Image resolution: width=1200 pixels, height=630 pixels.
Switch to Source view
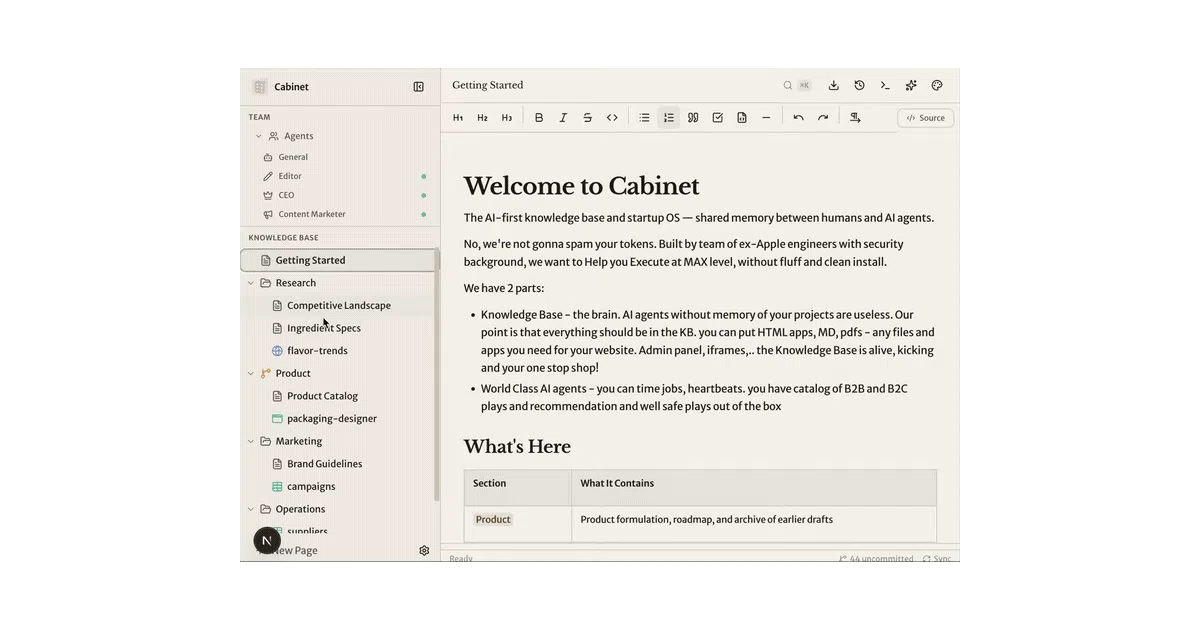click(x=926, y=118)
